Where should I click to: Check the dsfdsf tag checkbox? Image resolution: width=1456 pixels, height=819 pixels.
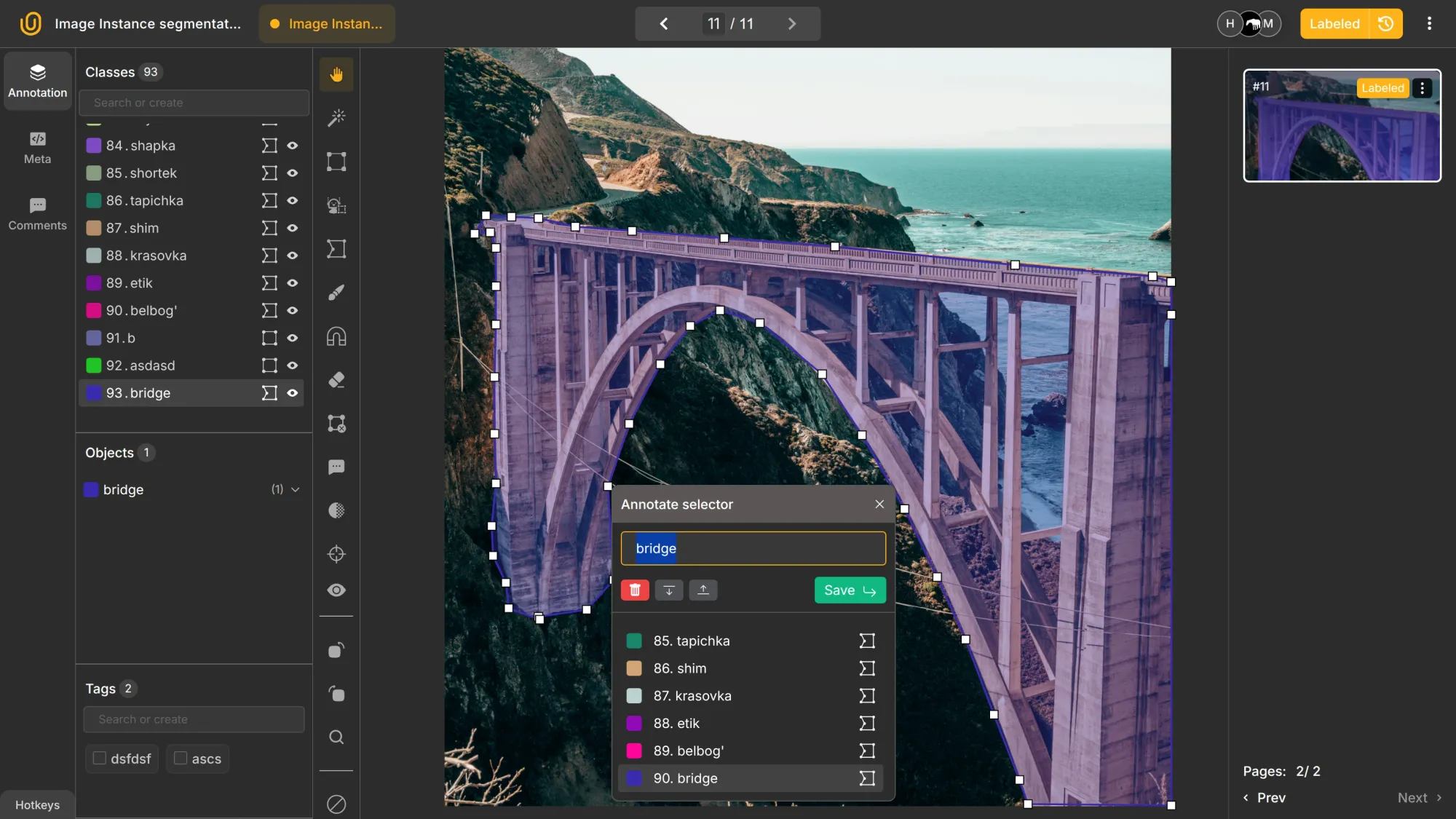[x=100, y=758]
